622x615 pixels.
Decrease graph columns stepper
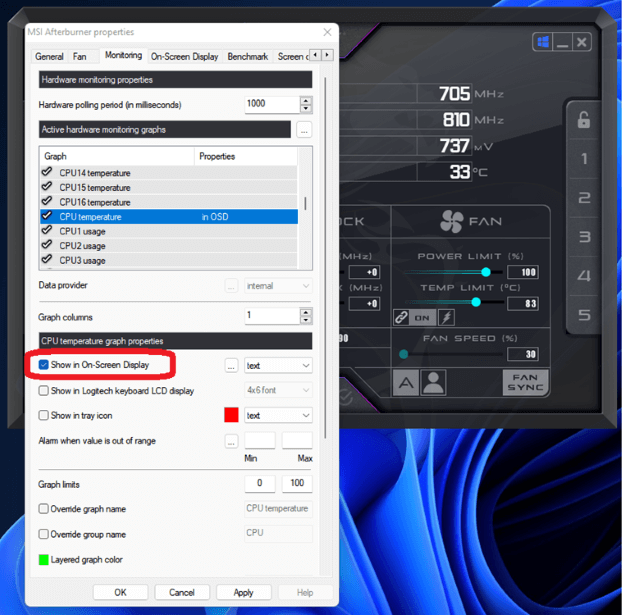click(306, 320)
